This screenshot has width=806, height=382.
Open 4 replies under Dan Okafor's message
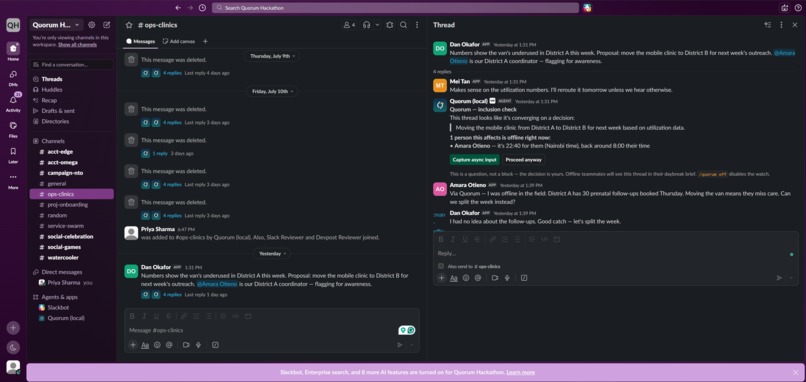click(172, 295)
